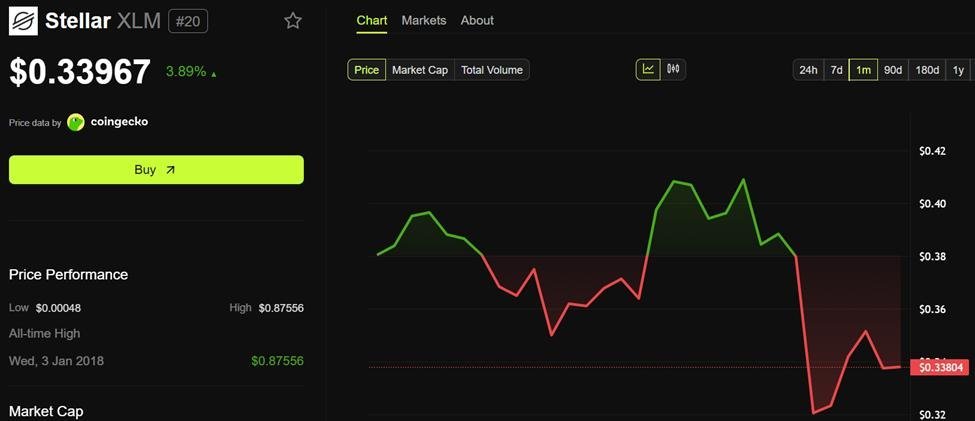Choose the 180d time range

point(927,70)
